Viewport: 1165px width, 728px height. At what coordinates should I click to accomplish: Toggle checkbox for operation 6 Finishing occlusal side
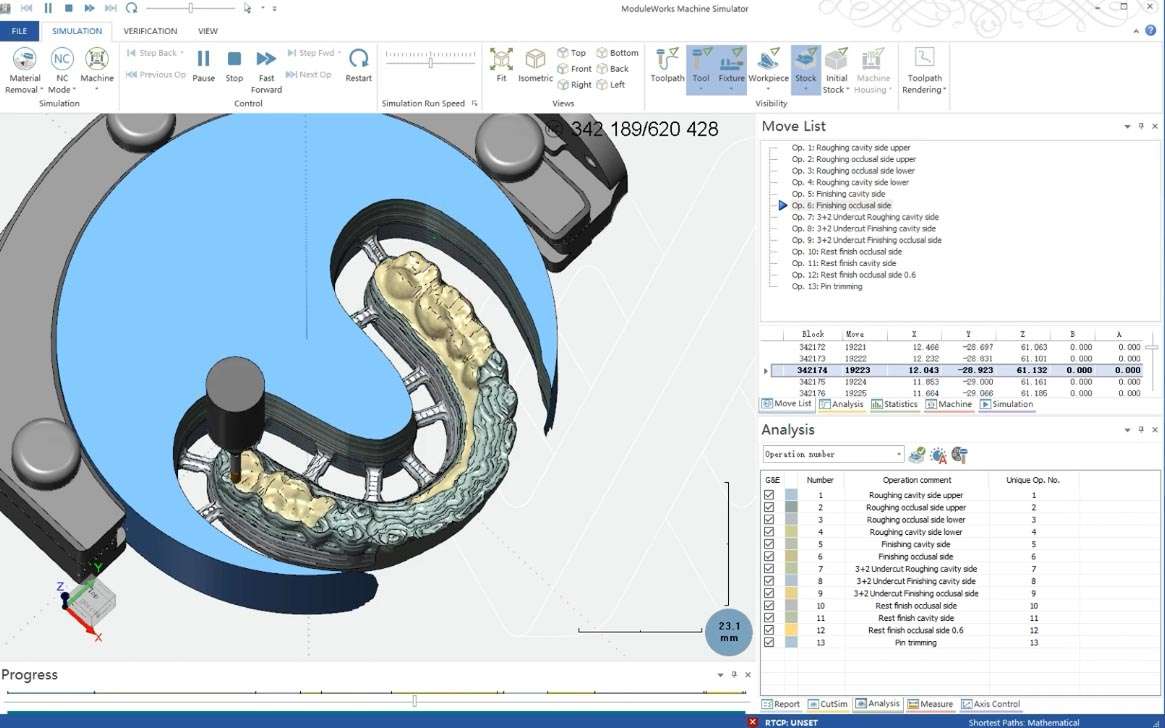tap(769, 557)
